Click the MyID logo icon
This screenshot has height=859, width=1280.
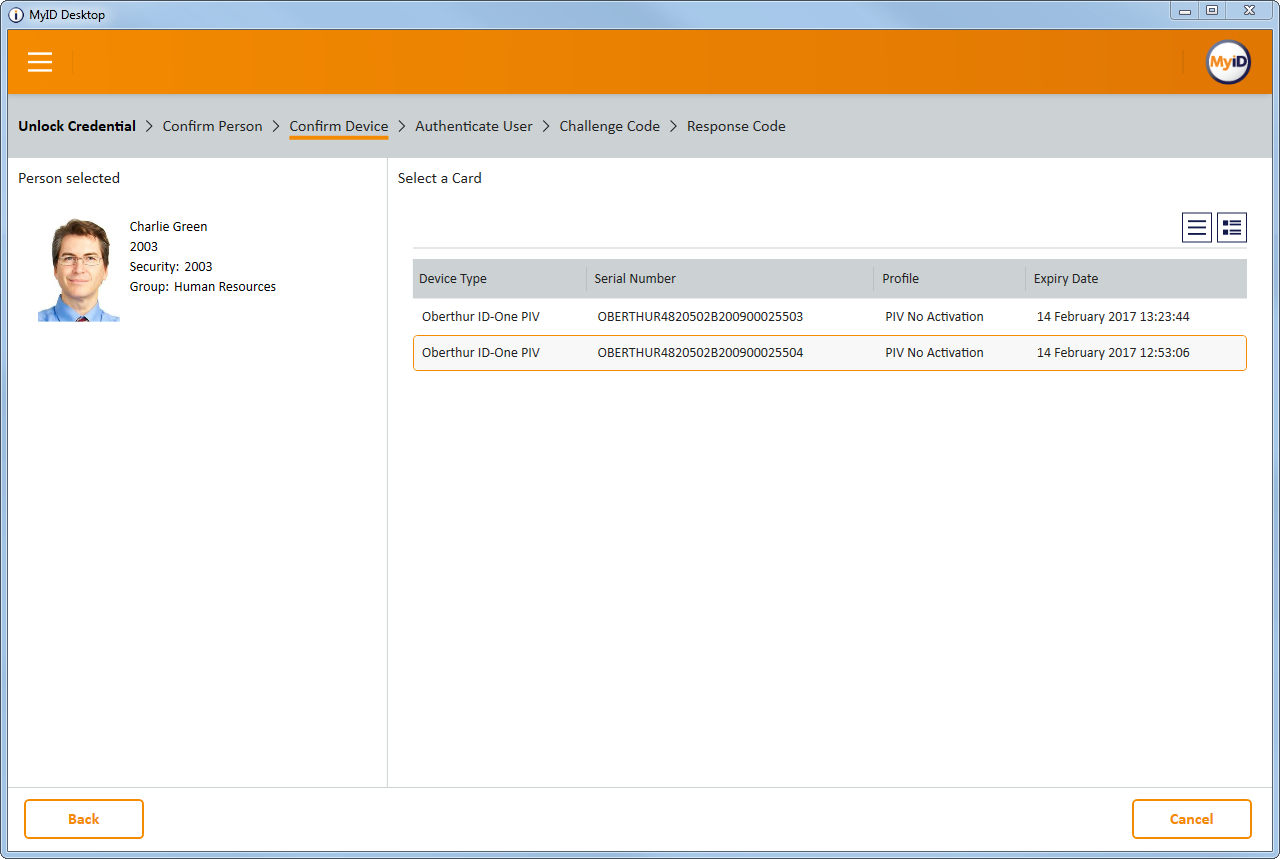click(1227, 62)
